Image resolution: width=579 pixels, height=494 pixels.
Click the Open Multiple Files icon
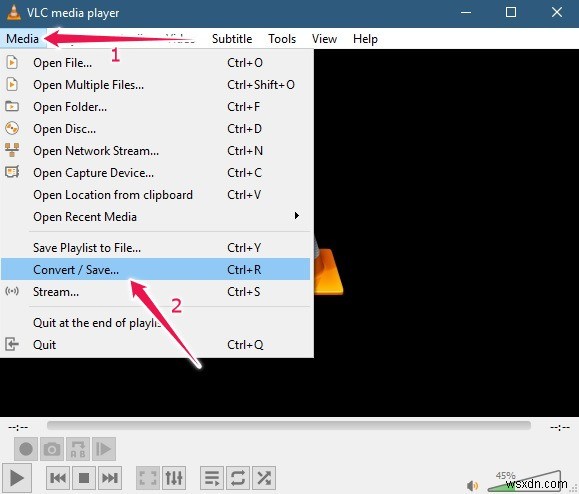(x=12, y=85)
